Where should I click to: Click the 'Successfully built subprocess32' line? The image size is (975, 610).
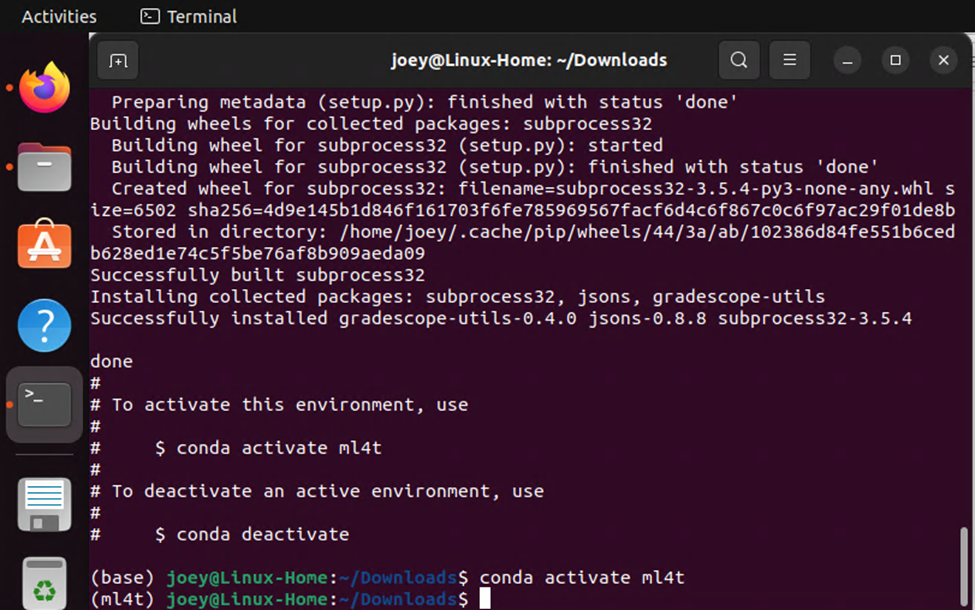(x=257, y=275)
